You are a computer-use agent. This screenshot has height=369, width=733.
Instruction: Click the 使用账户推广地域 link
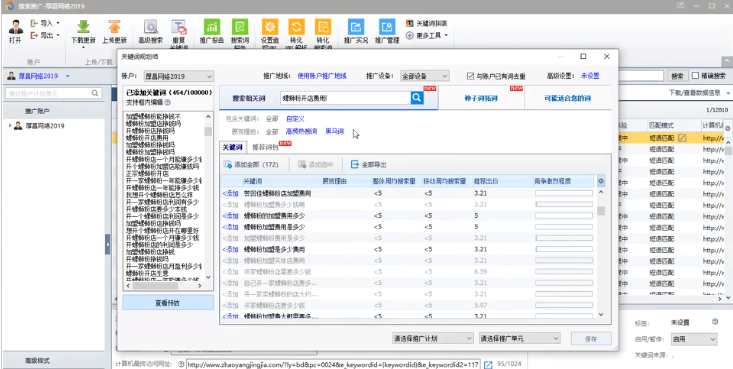point(322,76)
